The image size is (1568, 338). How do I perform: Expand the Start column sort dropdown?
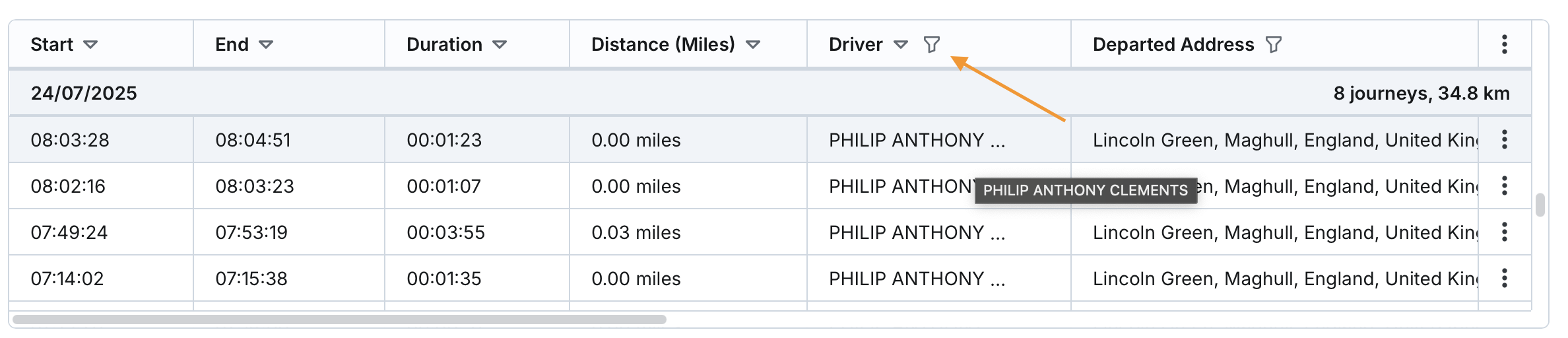click(x=90, y=45)
